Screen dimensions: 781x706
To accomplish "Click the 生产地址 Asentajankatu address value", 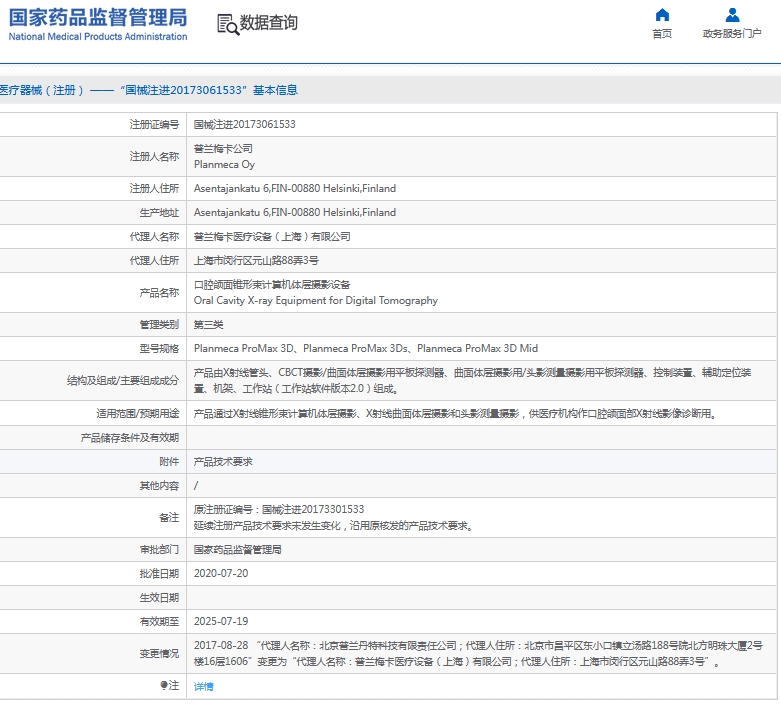I will pos(295,212).
